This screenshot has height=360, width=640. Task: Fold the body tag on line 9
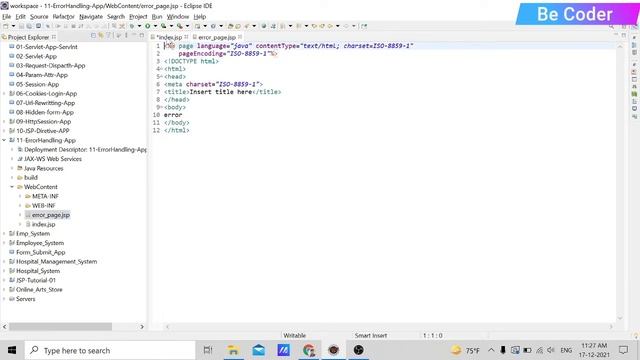pyautogui.click(x=162, y=107)
